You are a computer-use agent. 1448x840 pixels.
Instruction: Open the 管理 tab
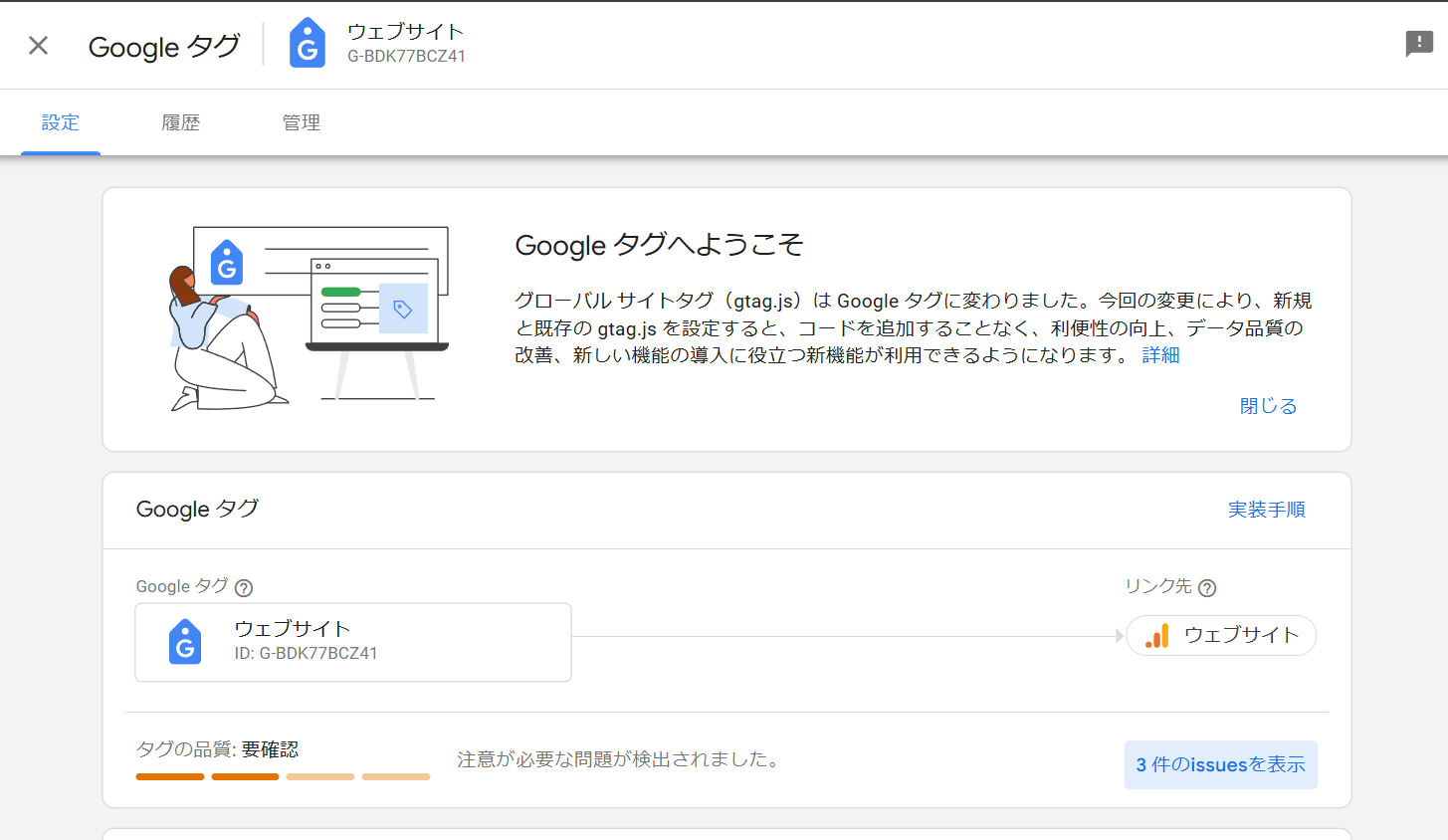pyautogui.click(x=302, y=122)
